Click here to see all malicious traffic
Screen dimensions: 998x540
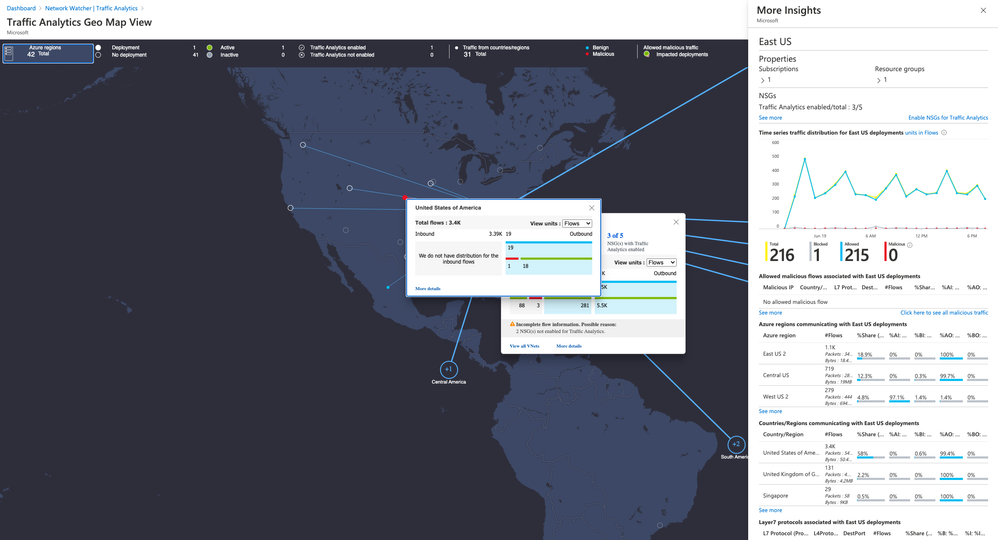[x=944, y=313]
